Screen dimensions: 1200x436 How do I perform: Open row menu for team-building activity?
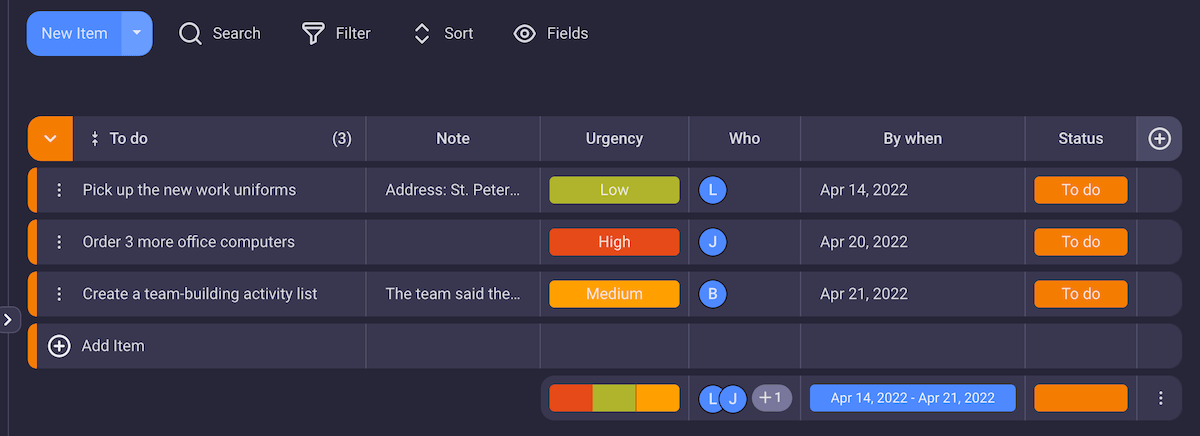pyautogui.click(x=59, y=294)
